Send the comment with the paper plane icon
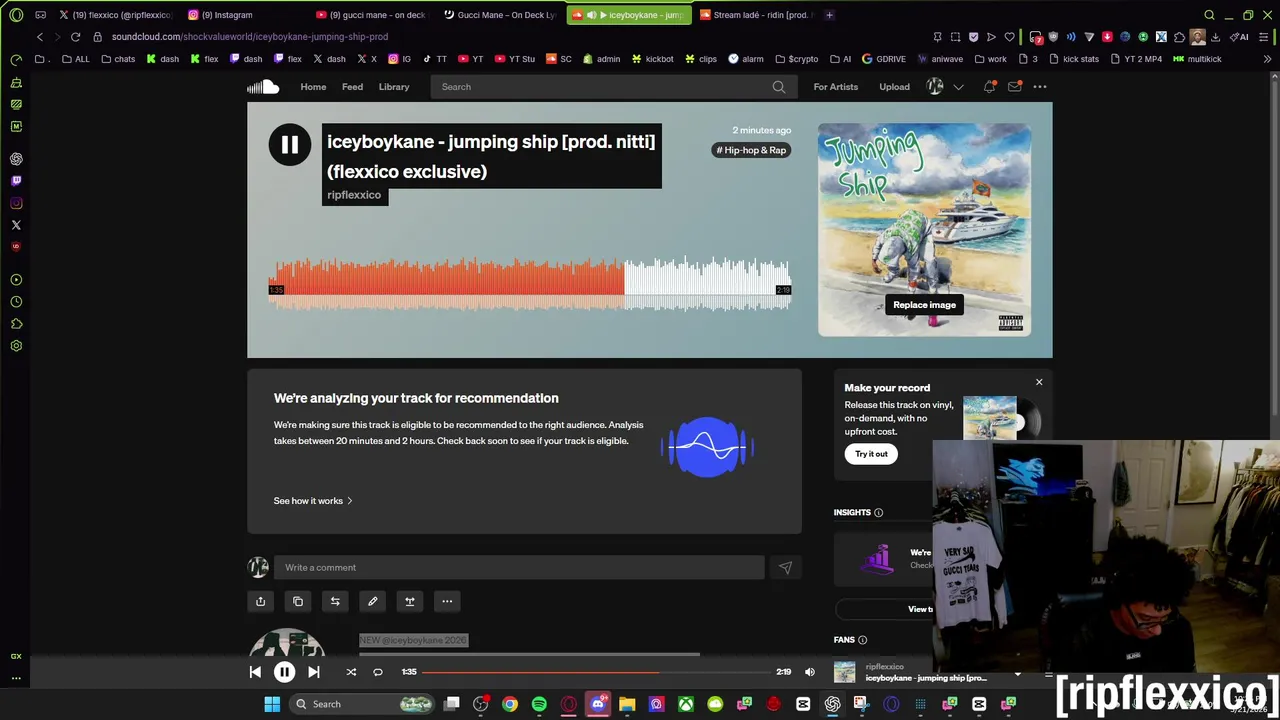 pyautogui.click(x=785, y=568)
